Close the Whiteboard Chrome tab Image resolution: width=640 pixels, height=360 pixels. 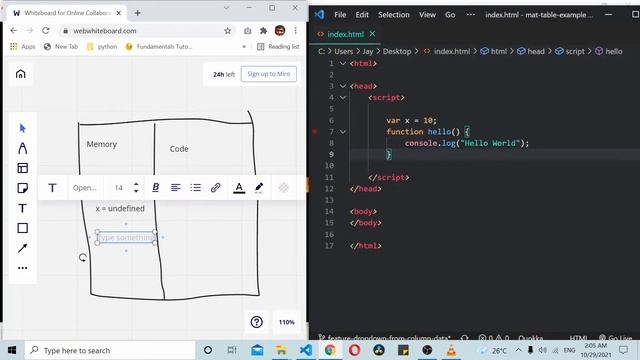click(x=119, y=13)
